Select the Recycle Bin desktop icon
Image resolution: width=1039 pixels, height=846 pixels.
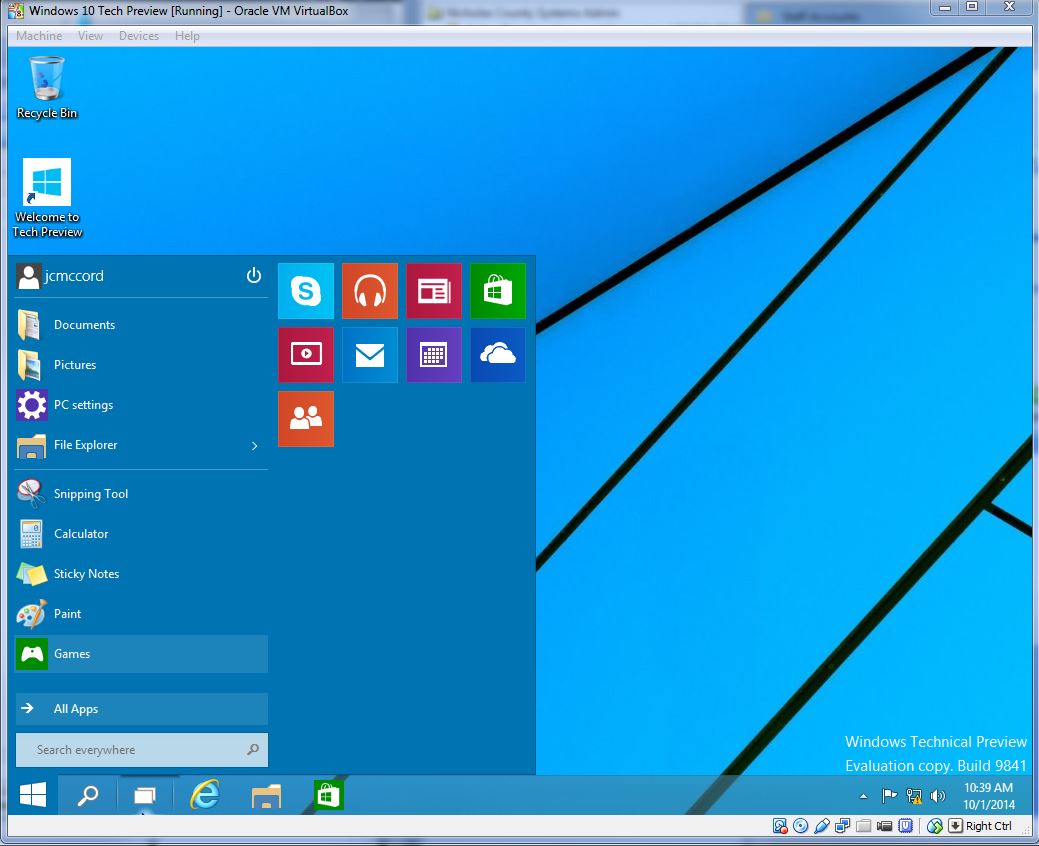(47, 87)
